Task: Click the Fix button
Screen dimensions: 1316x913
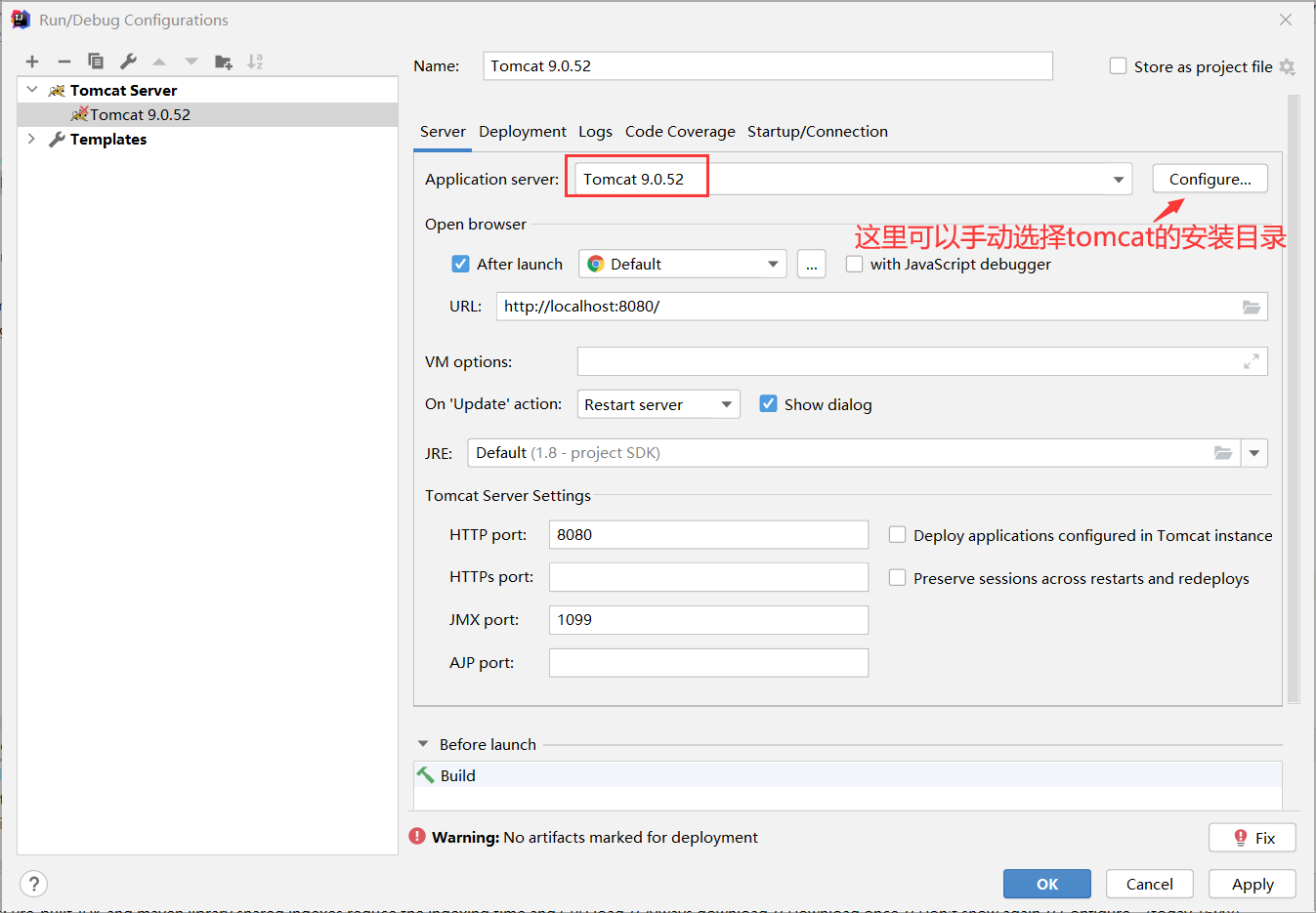Action: pos(1252,838)
